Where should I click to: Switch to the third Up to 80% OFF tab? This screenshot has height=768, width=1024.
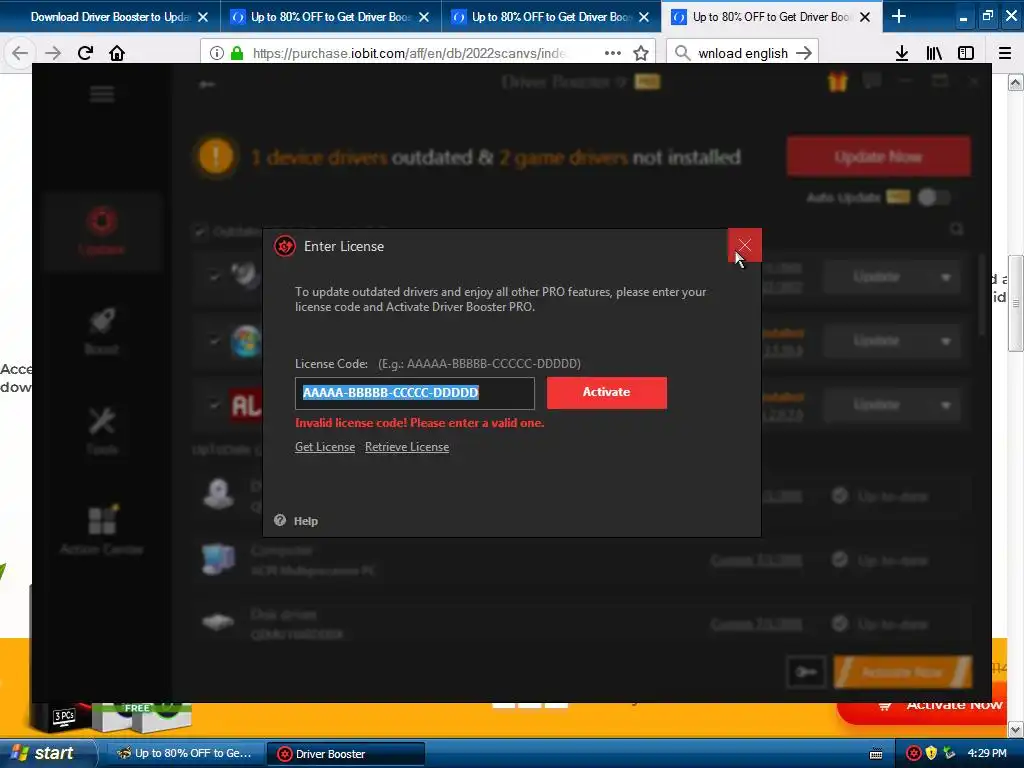(x=551, y=17)
